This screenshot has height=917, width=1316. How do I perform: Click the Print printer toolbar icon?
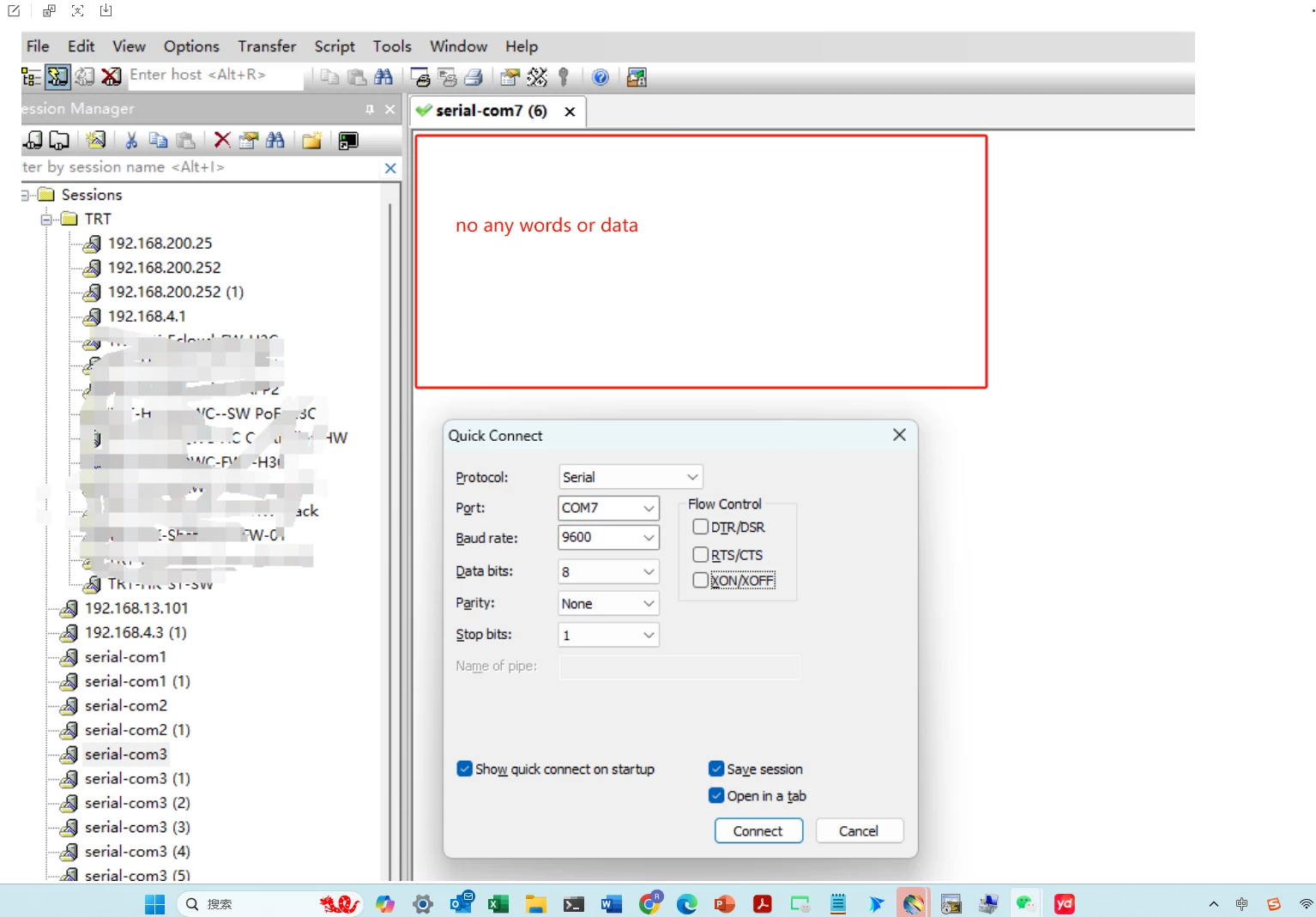tap(474, 77)
